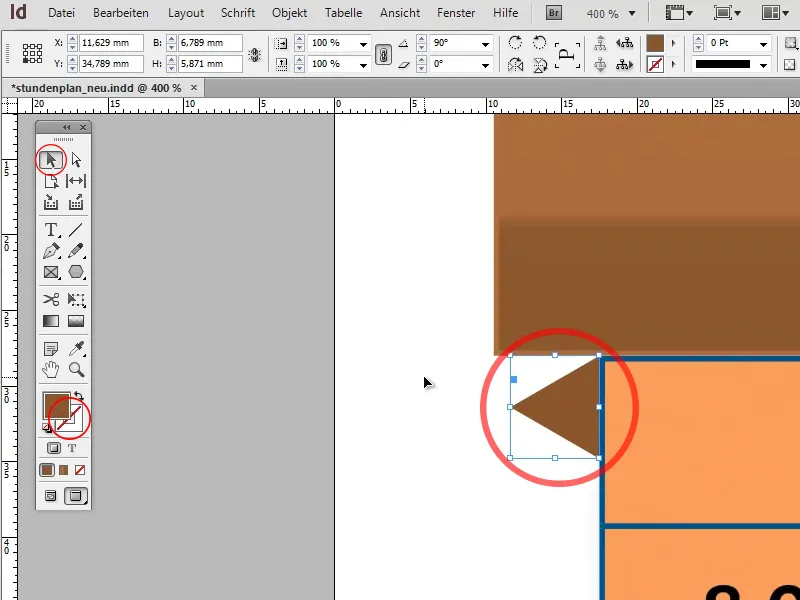Open the Layout menu
This screenshot has width=800, height=600.
pyautogui.click(x=186, y=13)
